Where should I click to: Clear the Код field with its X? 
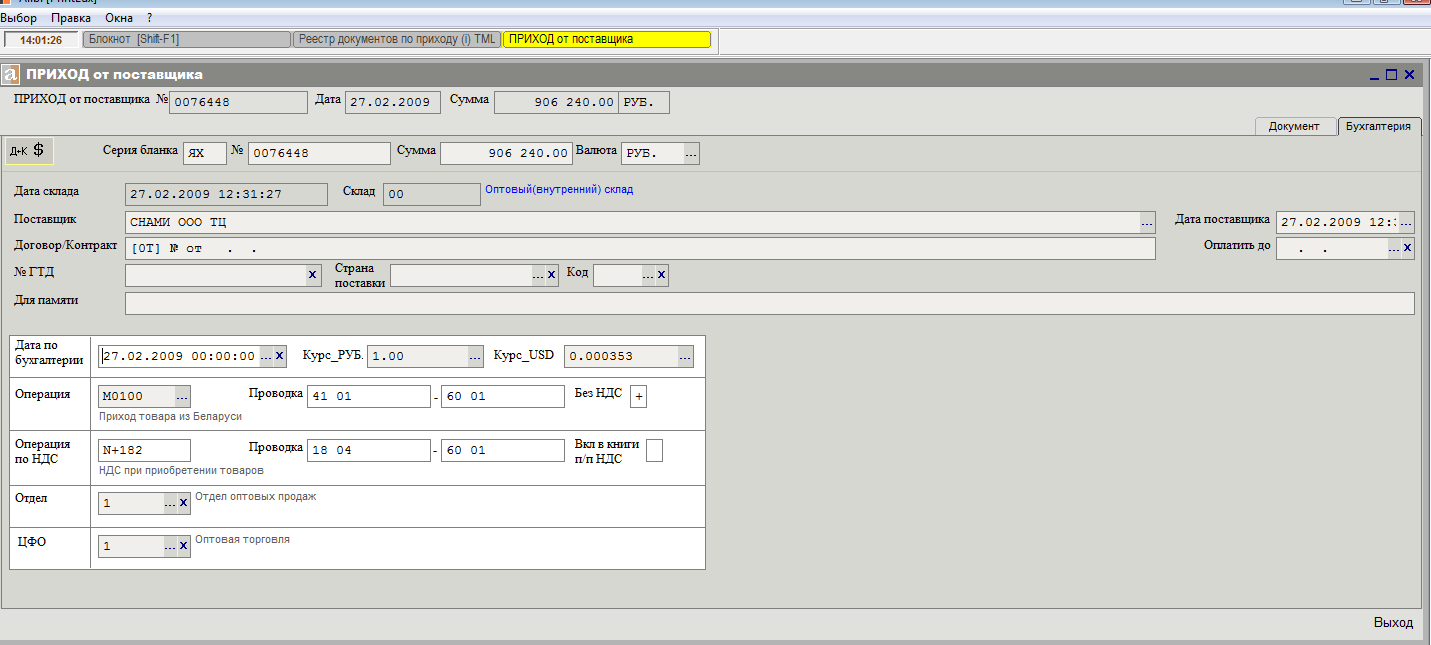(661, 275)
